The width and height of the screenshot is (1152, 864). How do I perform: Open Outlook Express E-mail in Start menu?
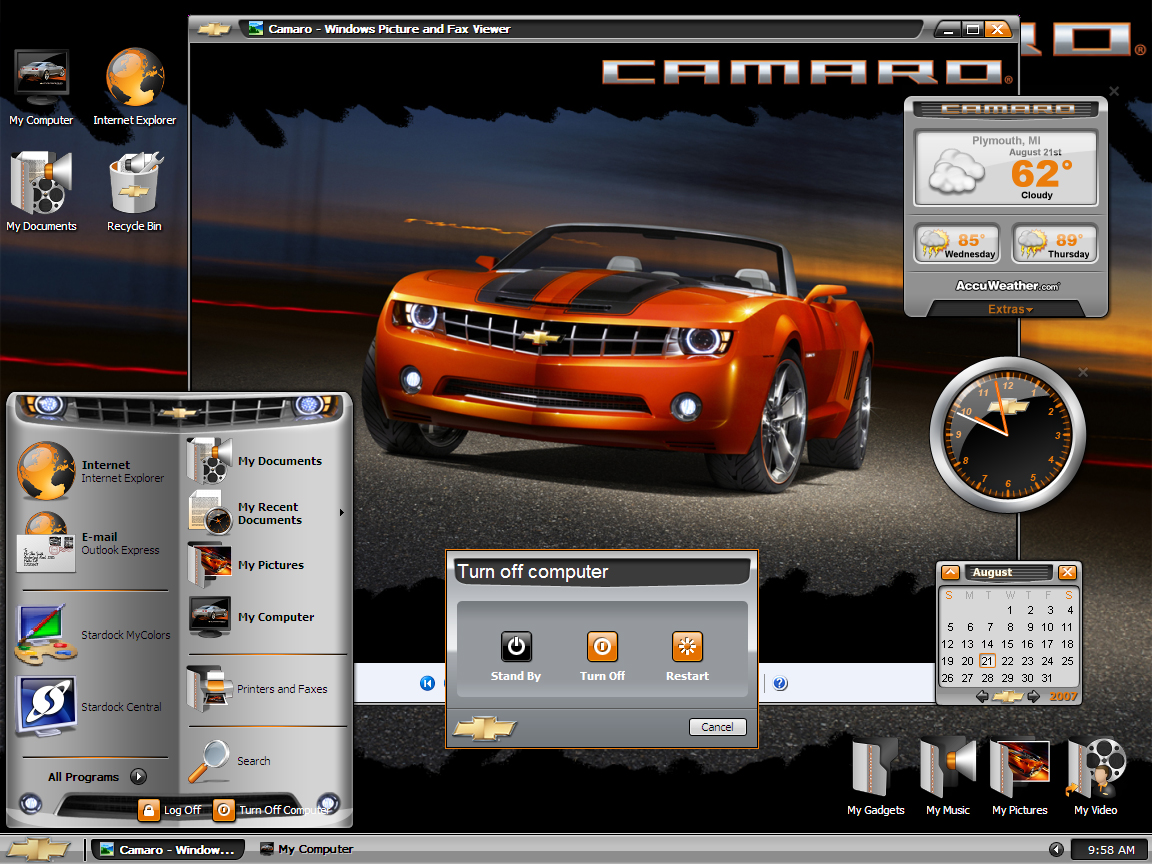pos(92,543)
